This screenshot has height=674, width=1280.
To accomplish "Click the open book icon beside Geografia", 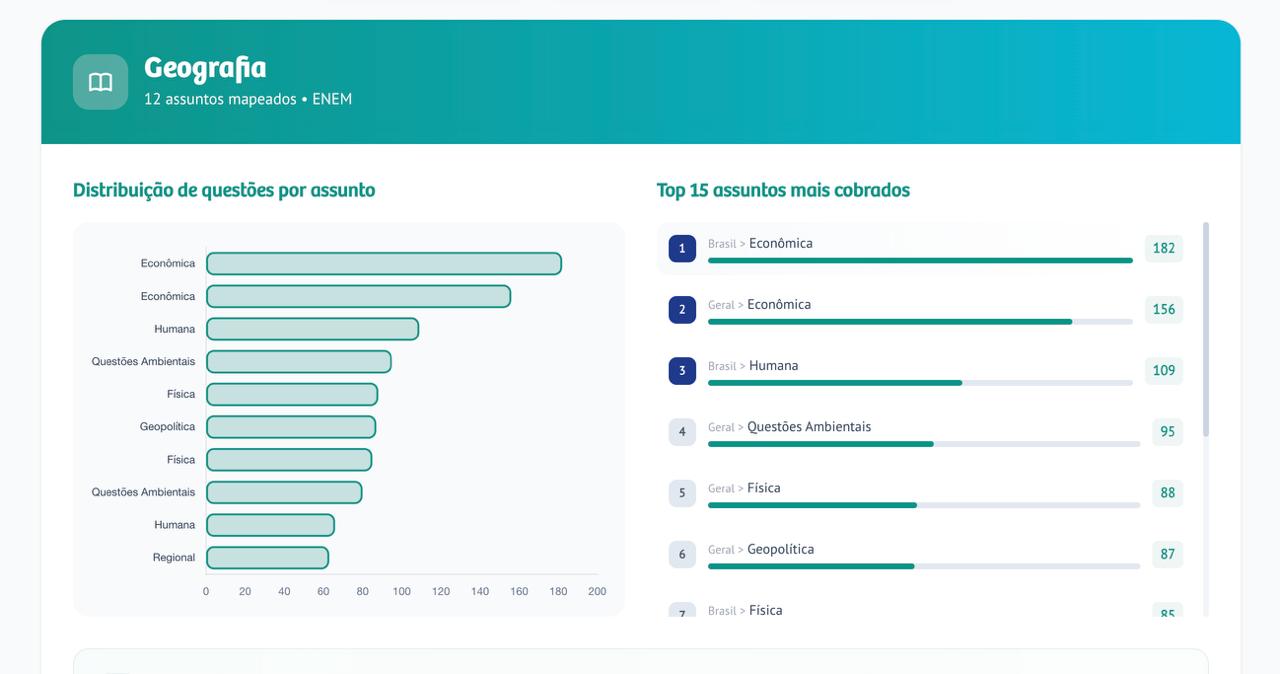I will pyautogui.click(x=100, y=82).
